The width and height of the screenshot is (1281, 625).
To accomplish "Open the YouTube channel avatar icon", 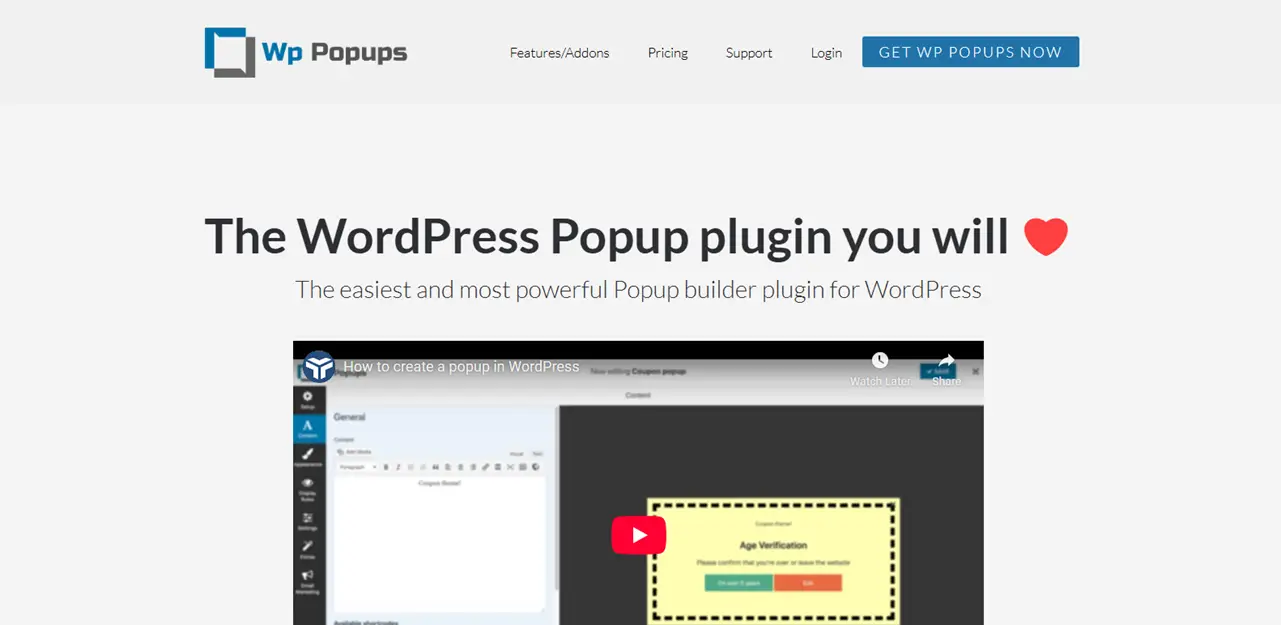I will [318, 366].
